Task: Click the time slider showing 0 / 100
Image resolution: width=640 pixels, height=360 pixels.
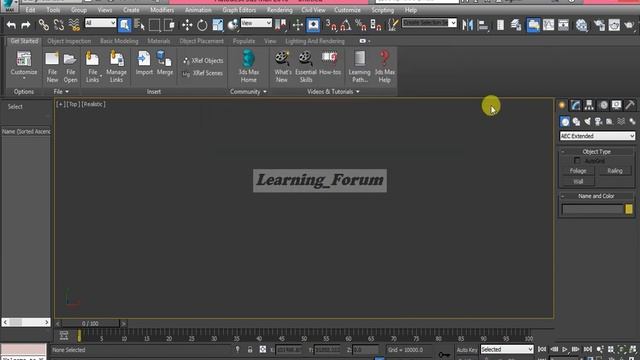Action: click(x=90, y=323)
